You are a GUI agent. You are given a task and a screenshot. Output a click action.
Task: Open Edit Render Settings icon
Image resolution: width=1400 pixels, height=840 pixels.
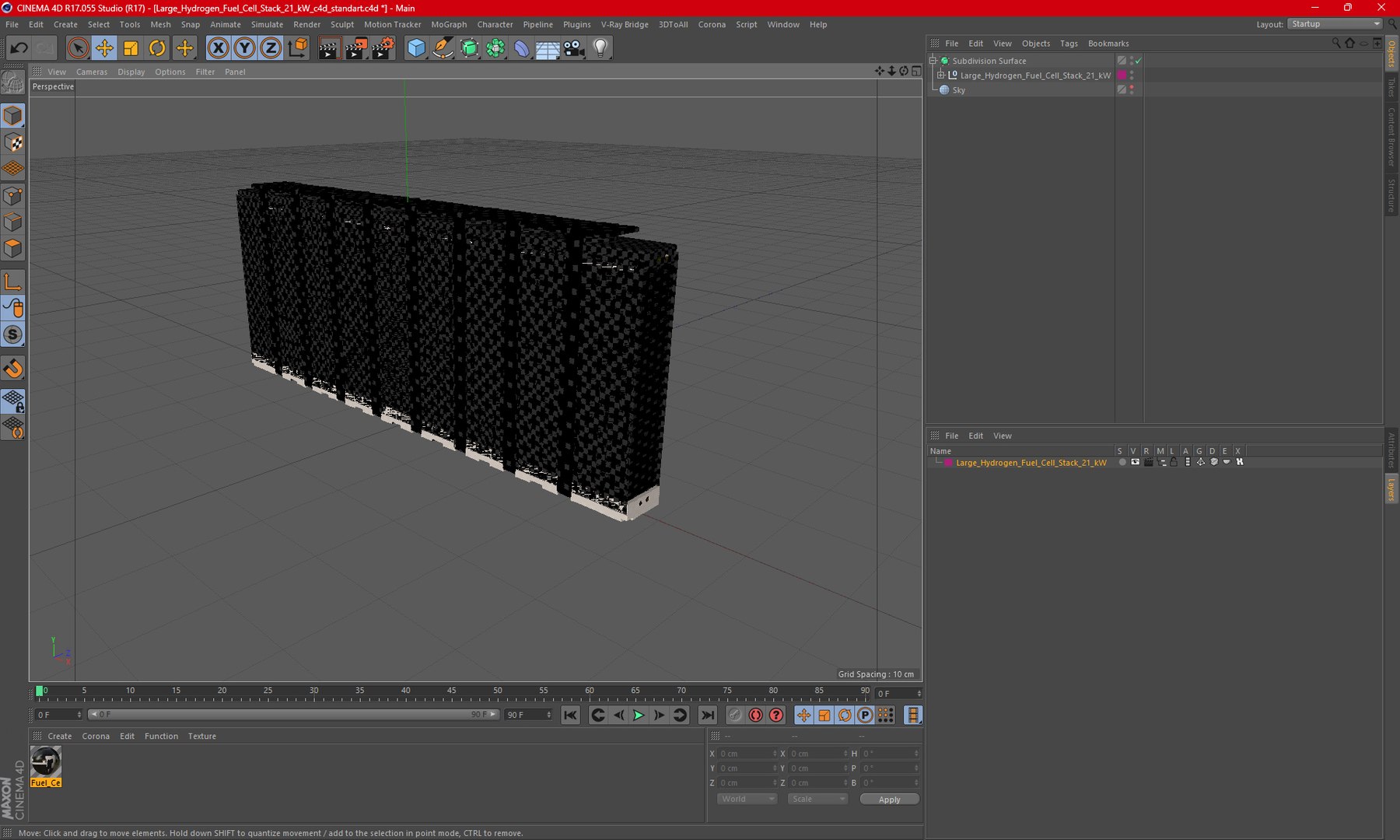pos(383,48)
